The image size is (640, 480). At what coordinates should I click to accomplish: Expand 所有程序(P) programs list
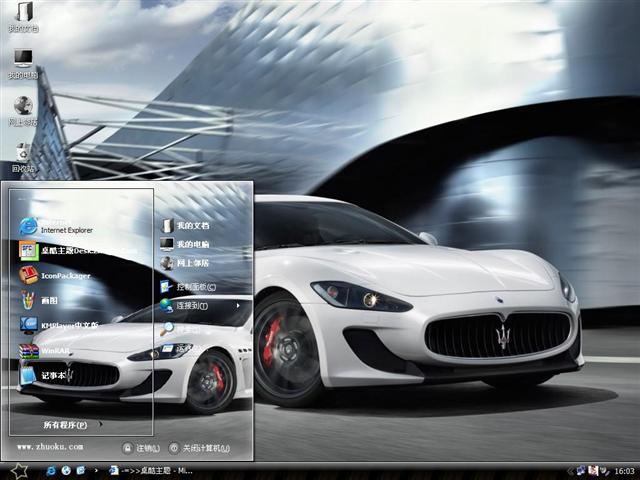tap(72, 424)
